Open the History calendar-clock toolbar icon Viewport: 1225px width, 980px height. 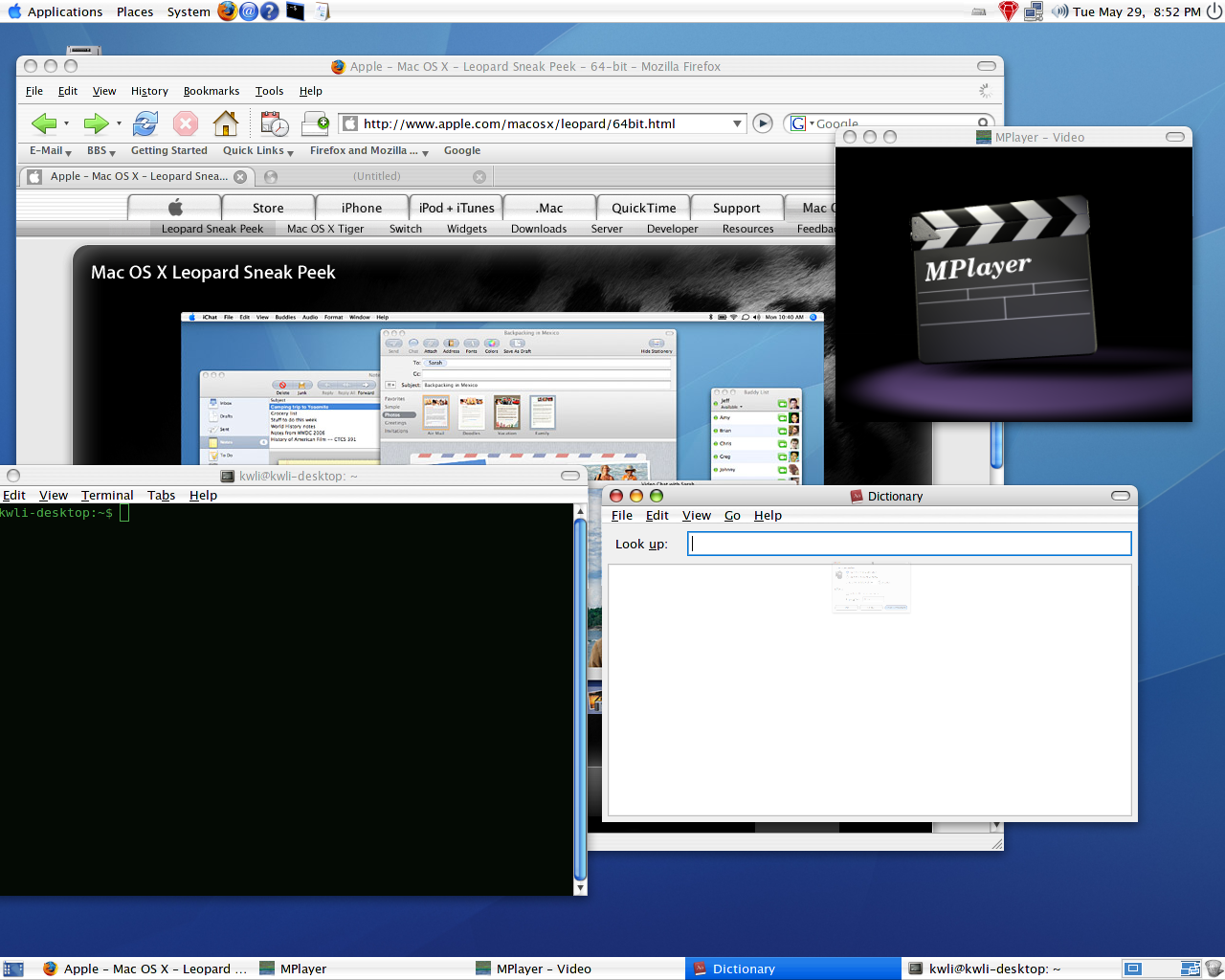coord(275,122)
